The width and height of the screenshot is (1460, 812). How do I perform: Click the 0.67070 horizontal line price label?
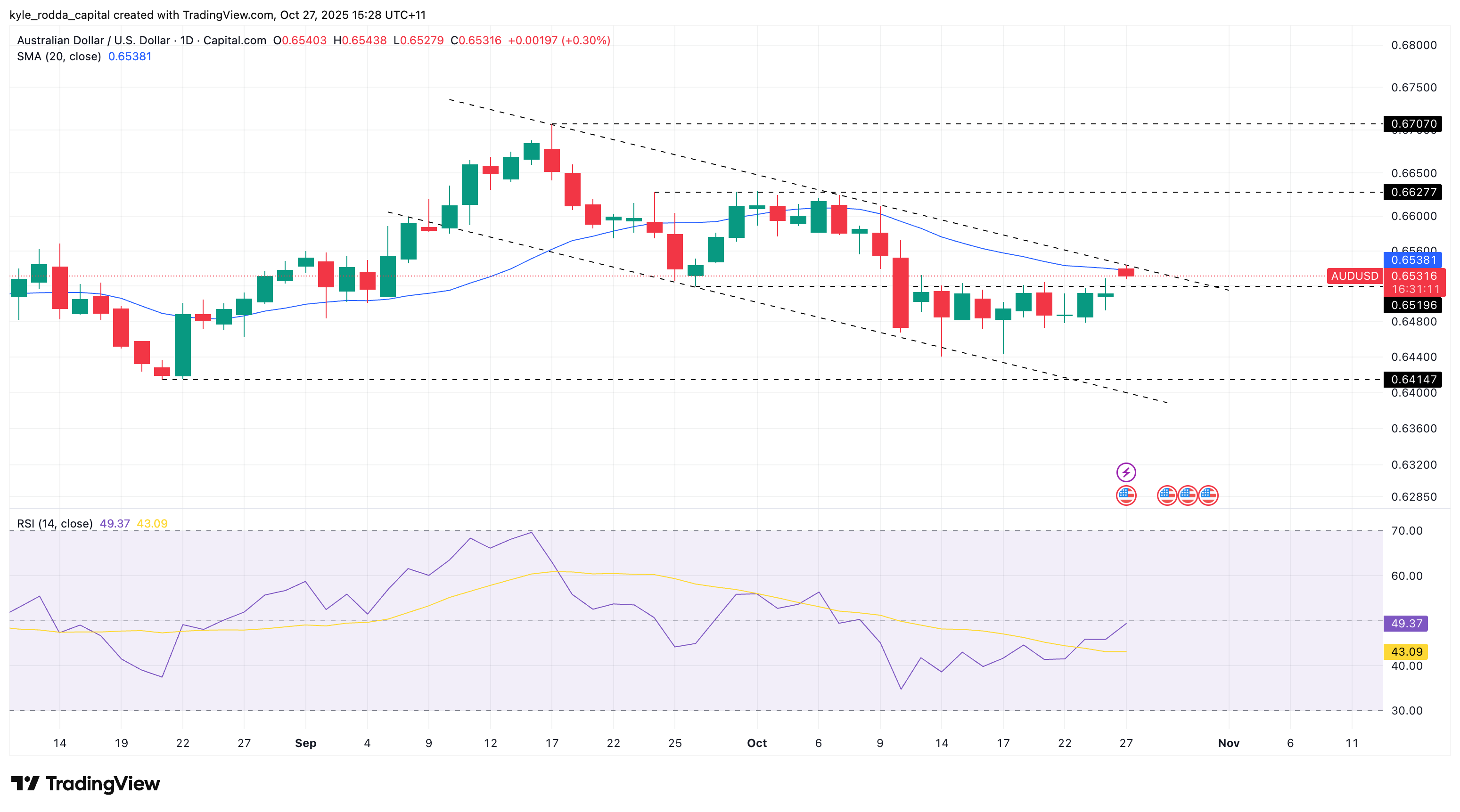tap(1413, 123)
